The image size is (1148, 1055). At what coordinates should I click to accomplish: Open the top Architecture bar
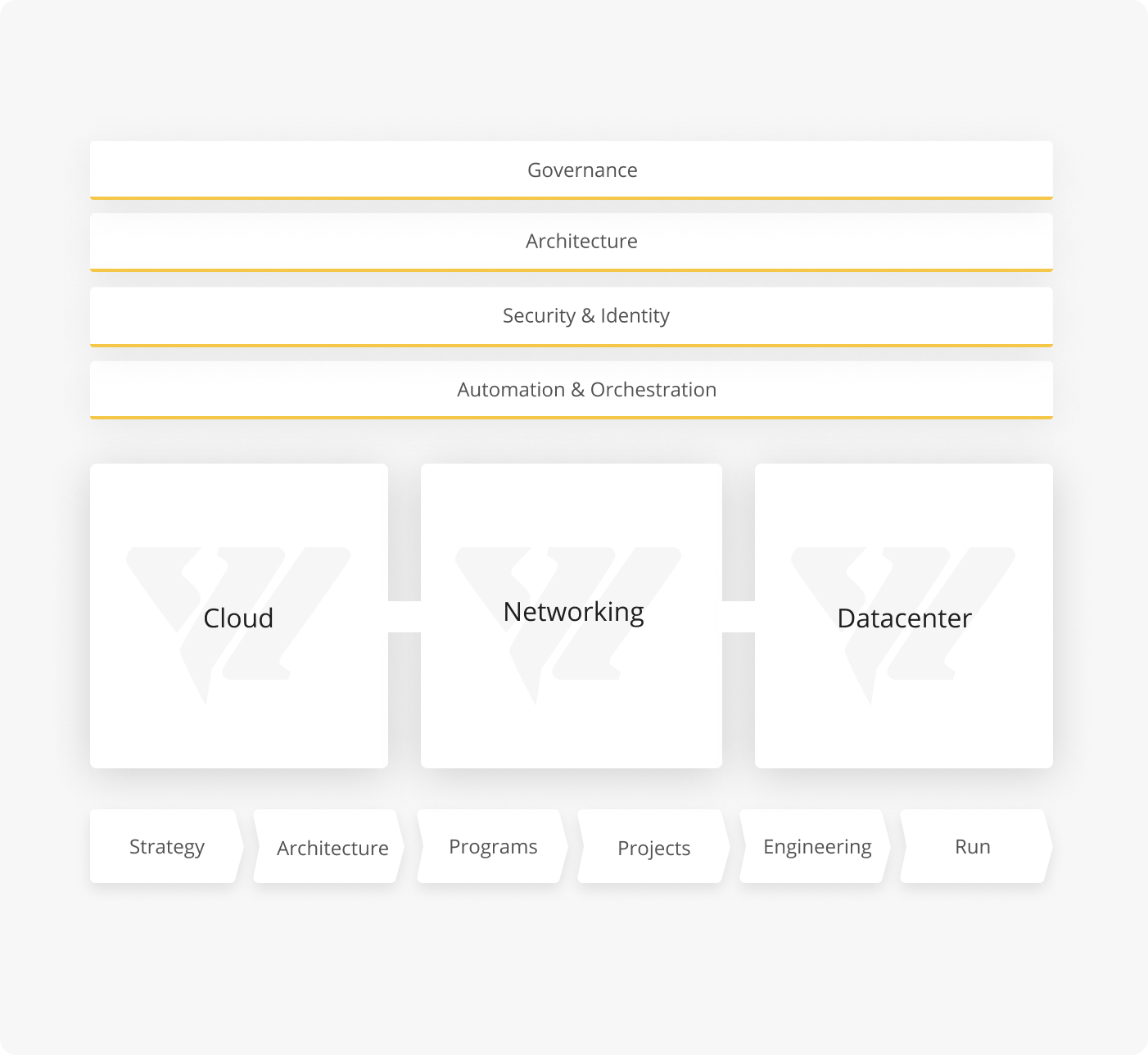coord(572,242)
